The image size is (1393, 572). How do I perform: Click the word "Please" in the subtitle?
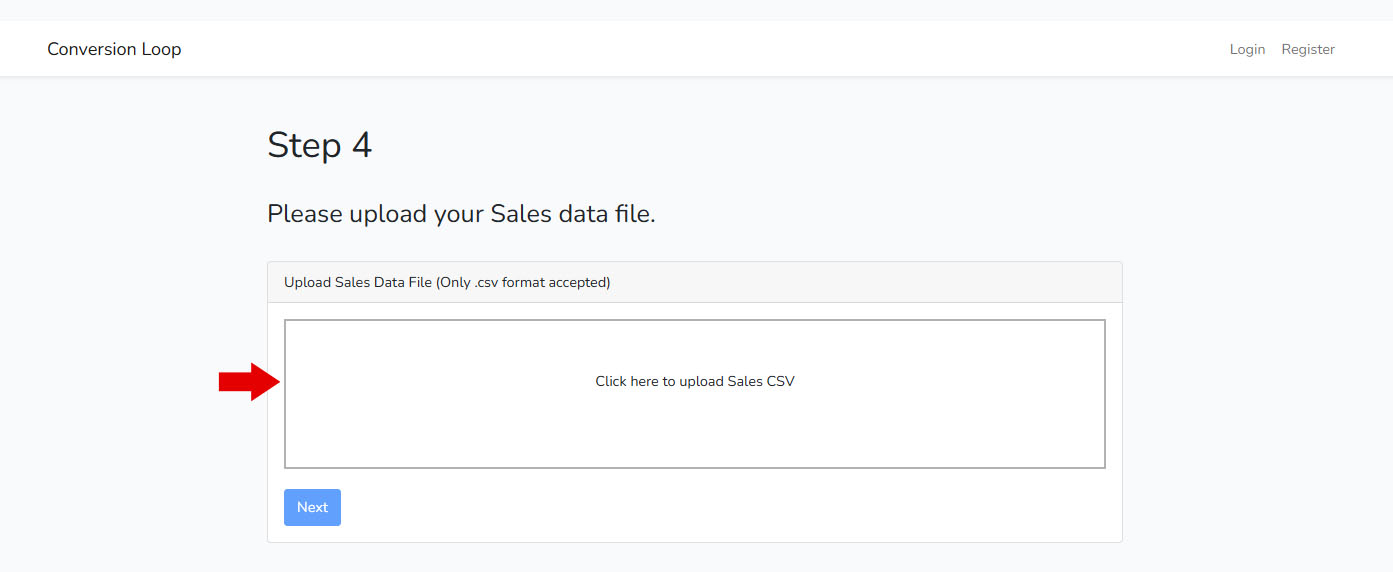coord(304,214)
